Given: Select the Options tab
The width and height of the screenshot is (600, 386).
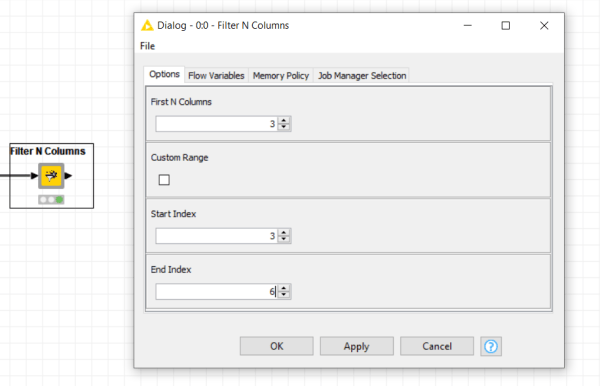Looking at the screenshot, I should coord(164,74).
